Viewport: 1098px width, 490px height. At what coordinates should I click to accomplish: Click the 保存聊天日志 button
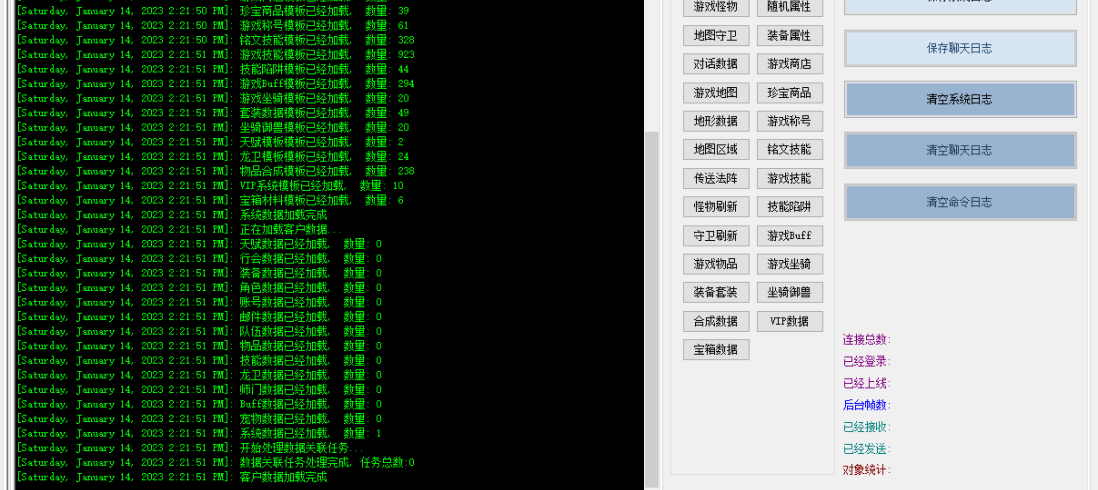coord(960,48)
